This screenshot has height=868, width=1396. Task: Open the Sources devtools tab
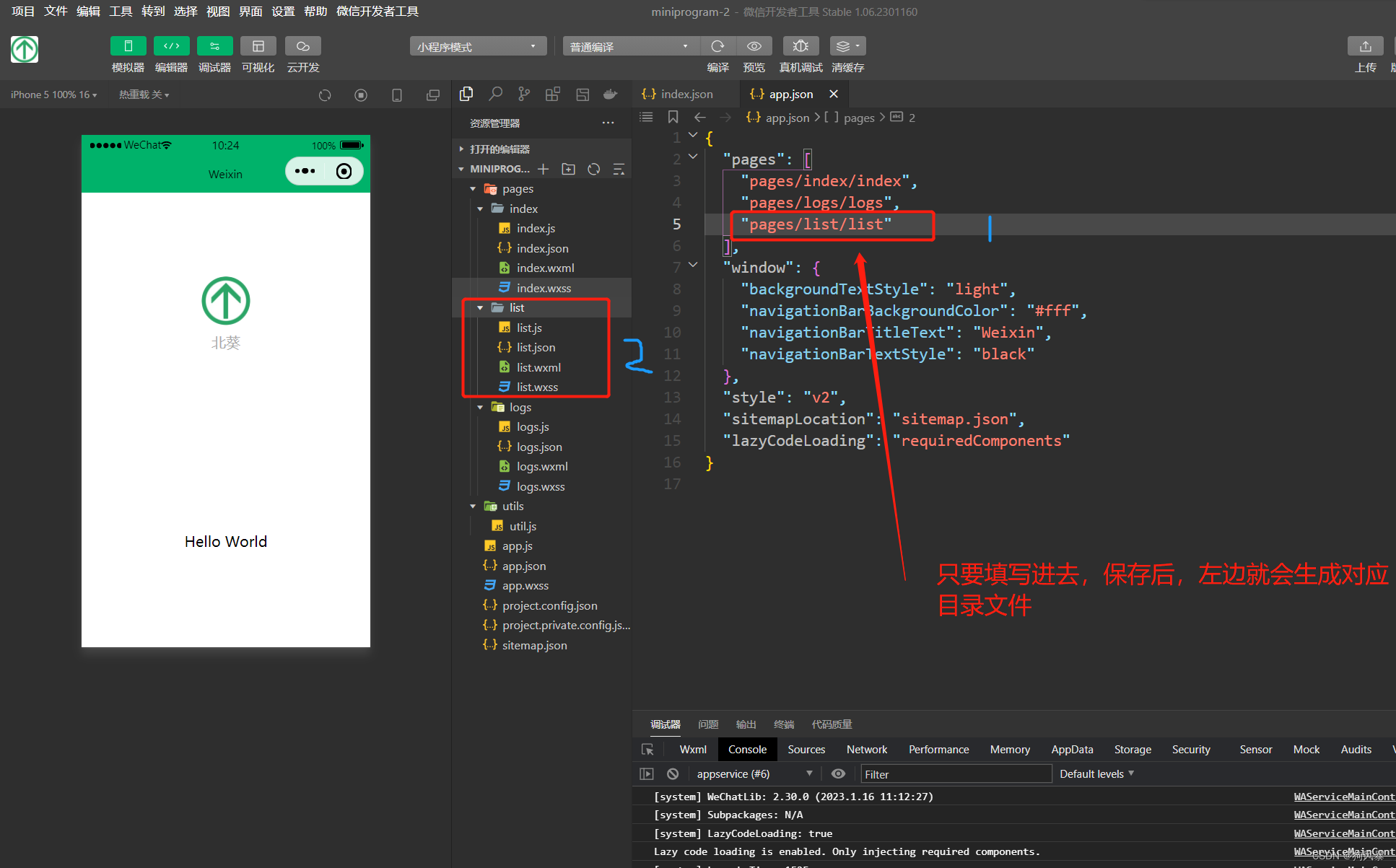click(x=806, y=750)
